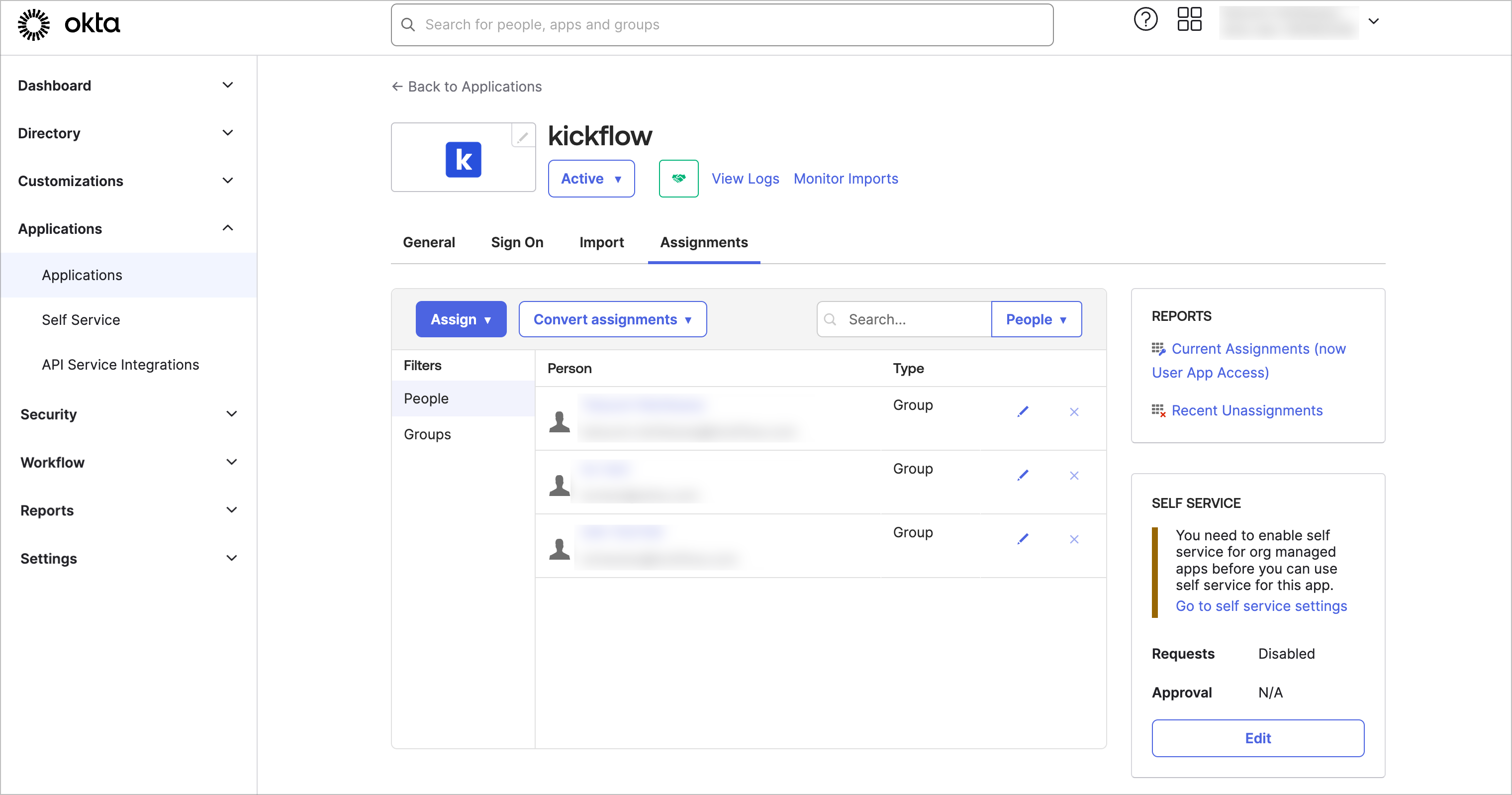The width and height of the screenshot is (1512, 795).
Task: Edit the second person's assignment
Action: click(1023, 475)
